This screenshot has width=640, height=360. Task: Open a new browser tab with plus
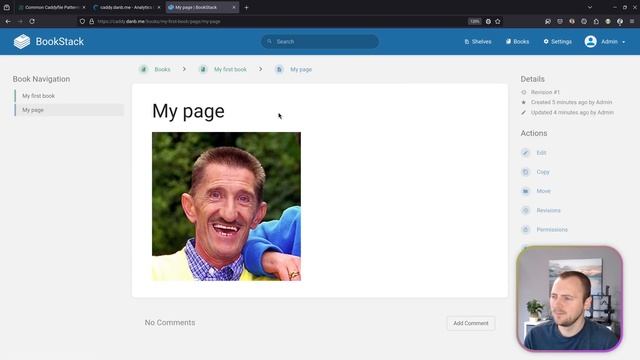(247, 7)
